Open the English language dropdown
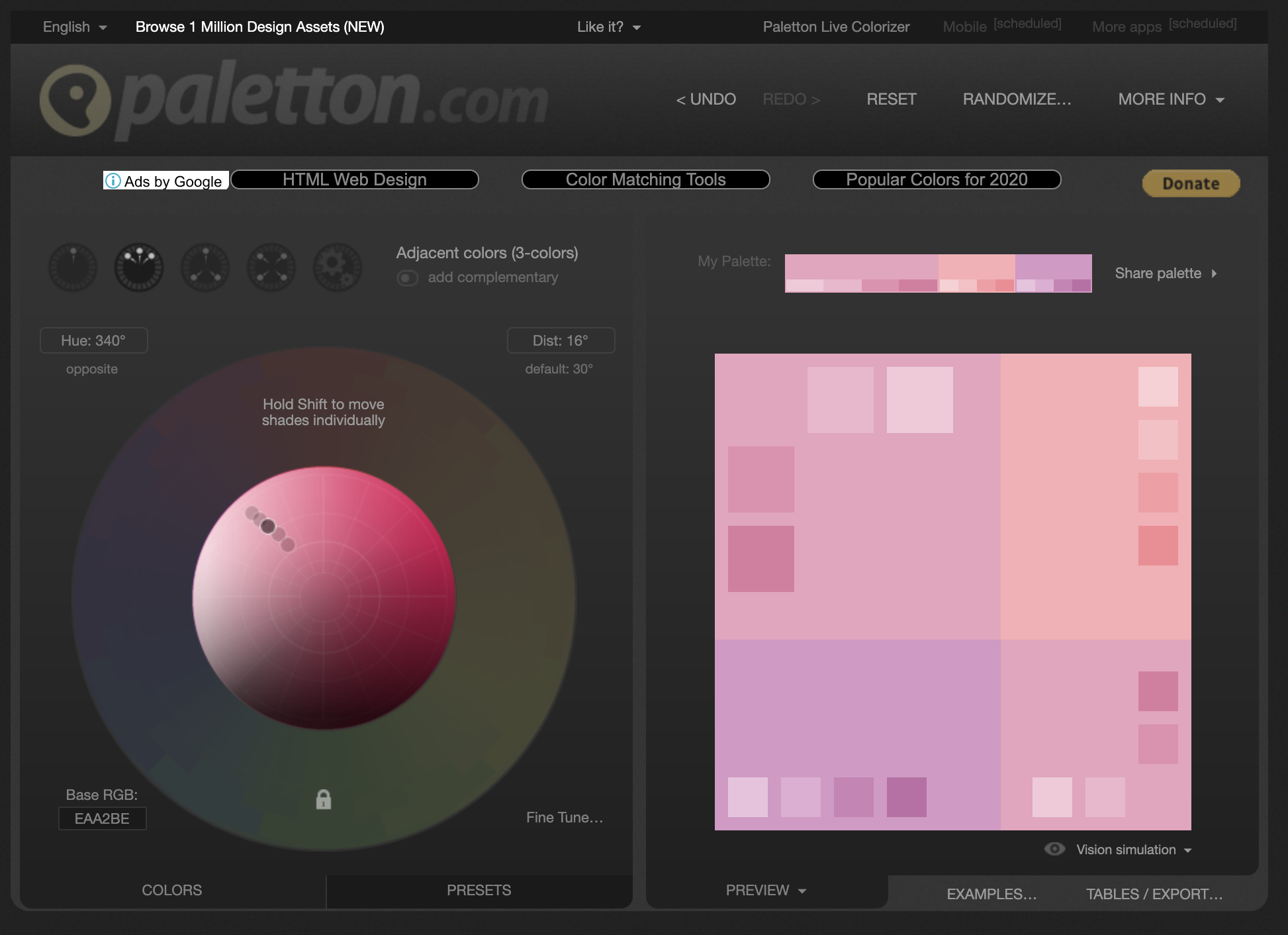The height and width of the screenshot is (935, 1288). coord(74,27)
